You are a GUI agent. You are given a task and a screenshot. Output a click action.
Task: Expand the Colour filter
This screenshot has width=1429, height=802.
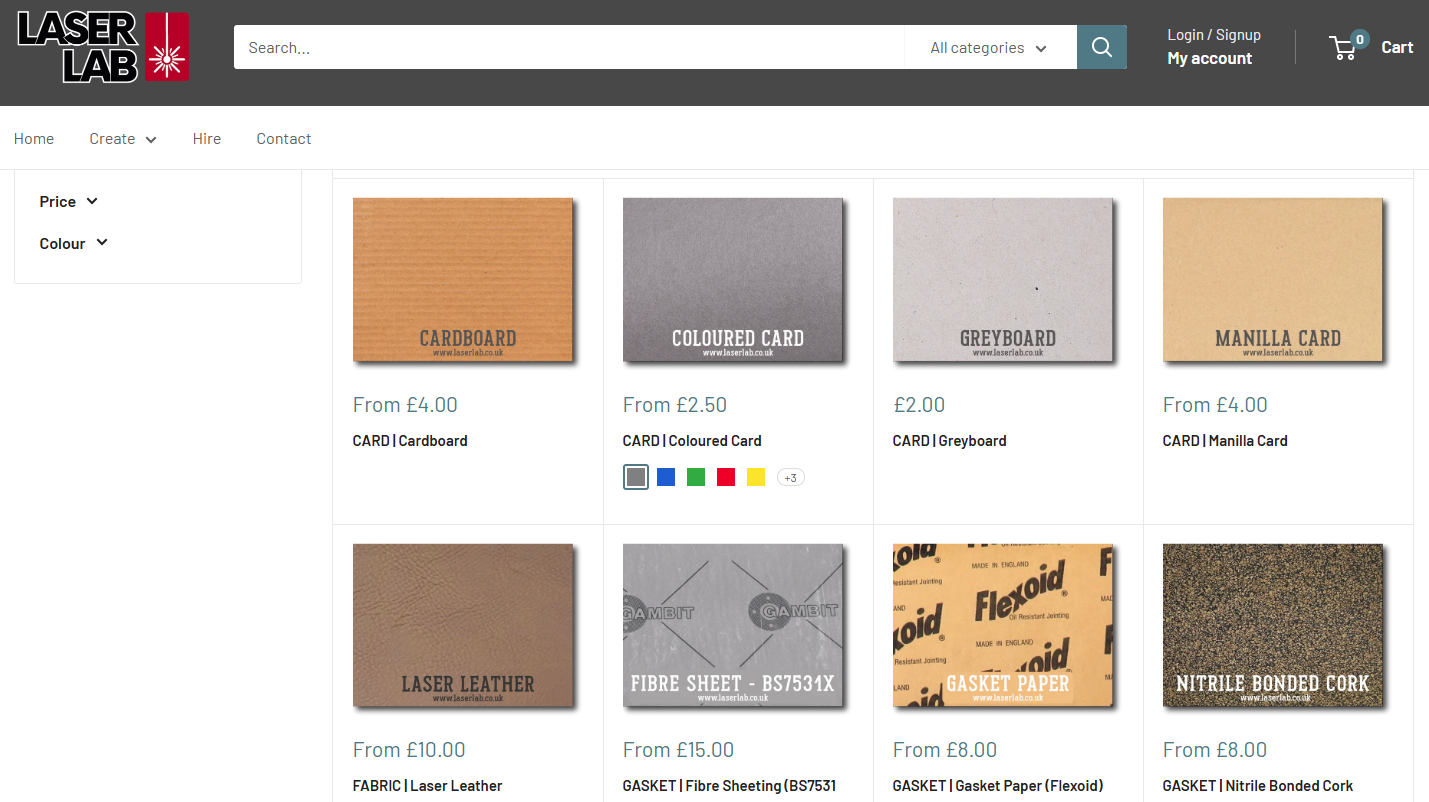point(73,243)
